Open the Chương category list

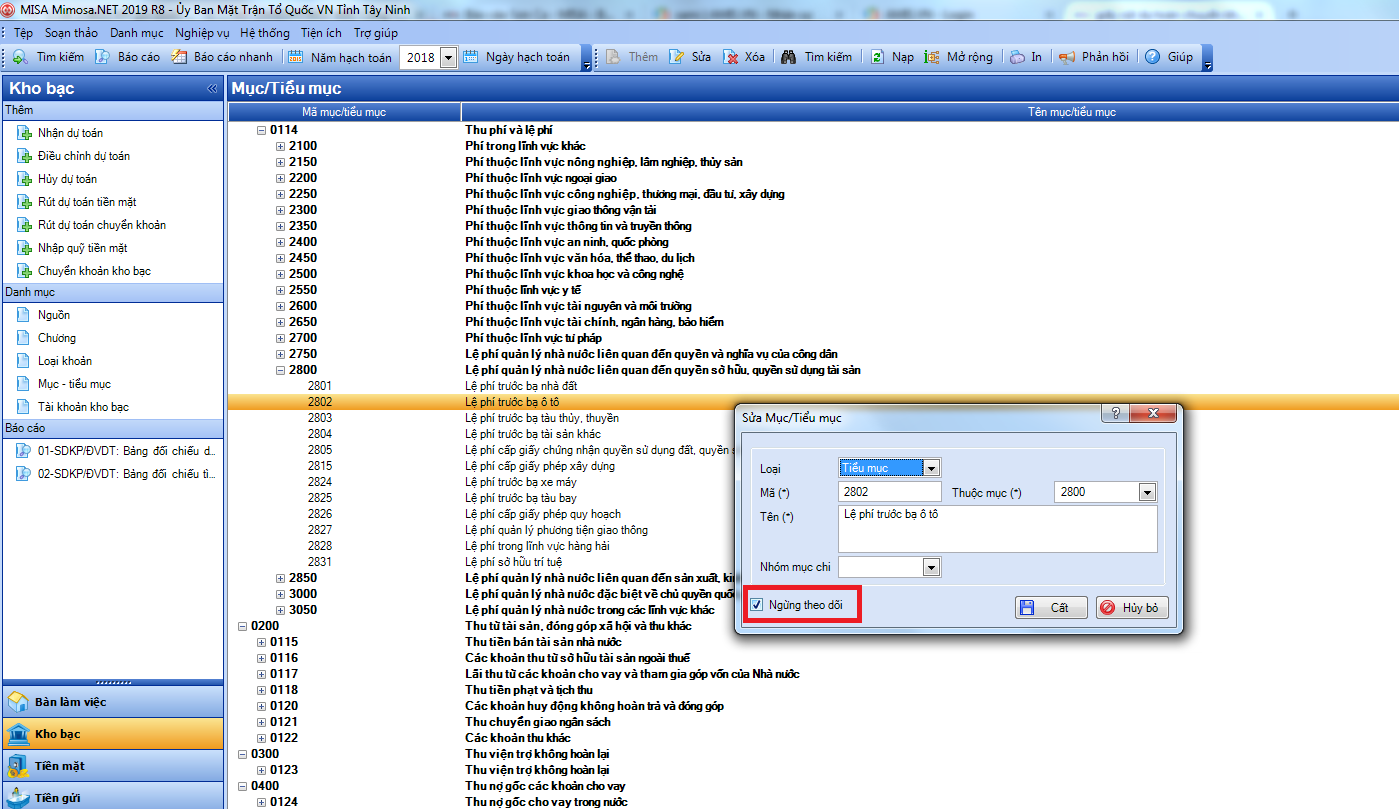pyautogui.click(x=57, y=338)
